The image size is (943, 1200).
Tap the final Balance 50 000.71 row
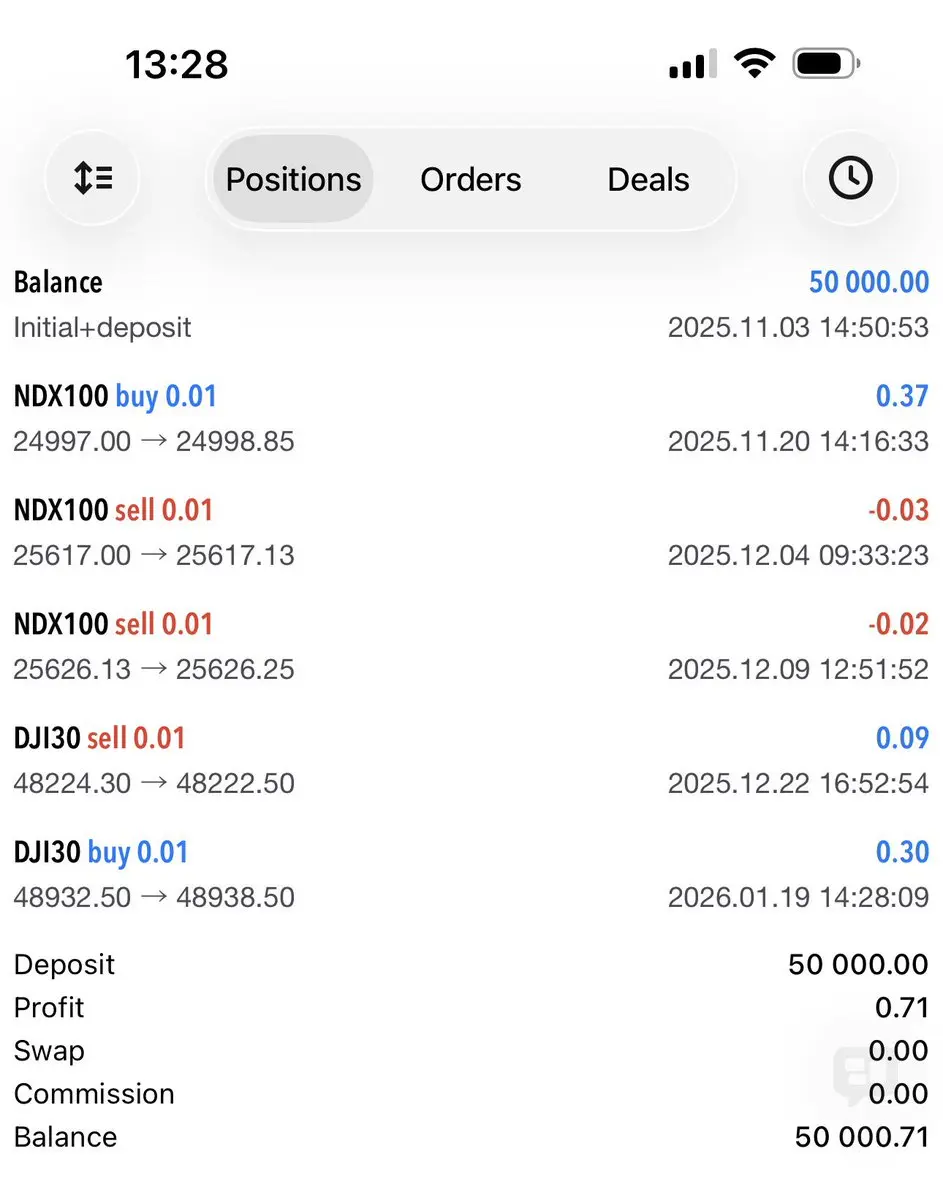coord(470,1137)
